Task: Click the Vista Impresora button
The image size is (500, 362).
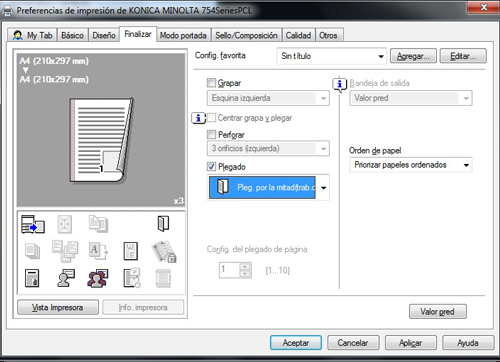Action: [58, 307]
